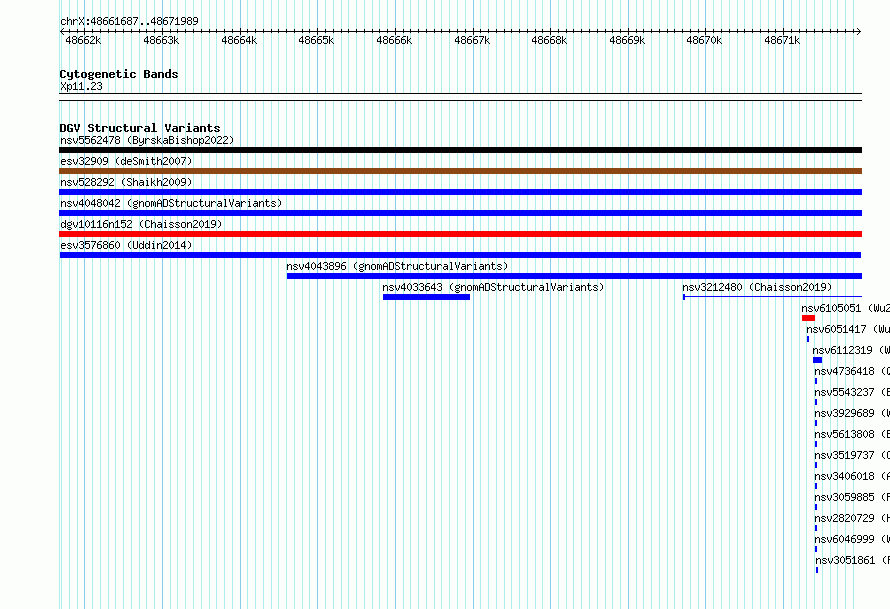The height and width of the screenshot is (609, 890).
Task: Open the nsv528292 (Shaikh2009) label
Action: tap(126, 182)
